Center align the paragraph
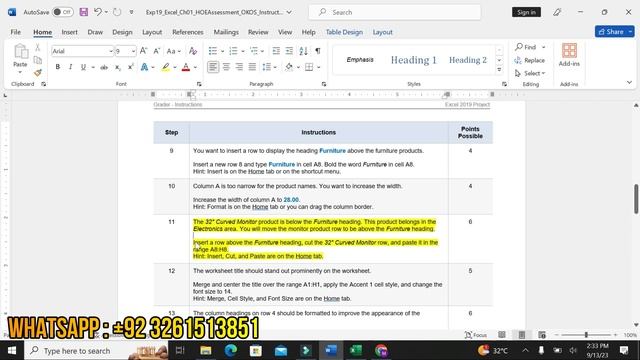 [226, 67]
